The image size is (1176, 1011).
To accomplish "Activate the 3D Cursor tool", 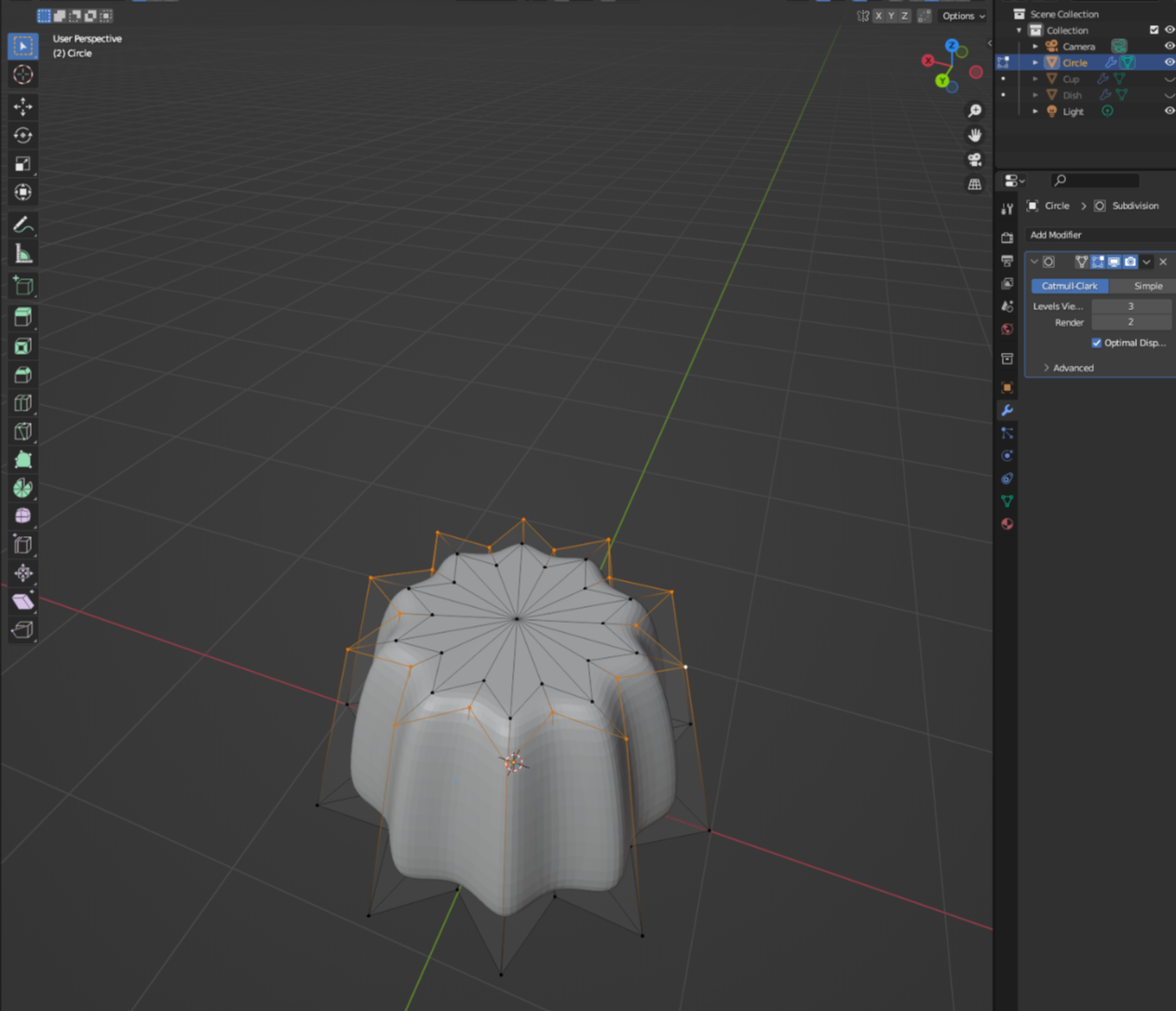I will click(23, 74).
